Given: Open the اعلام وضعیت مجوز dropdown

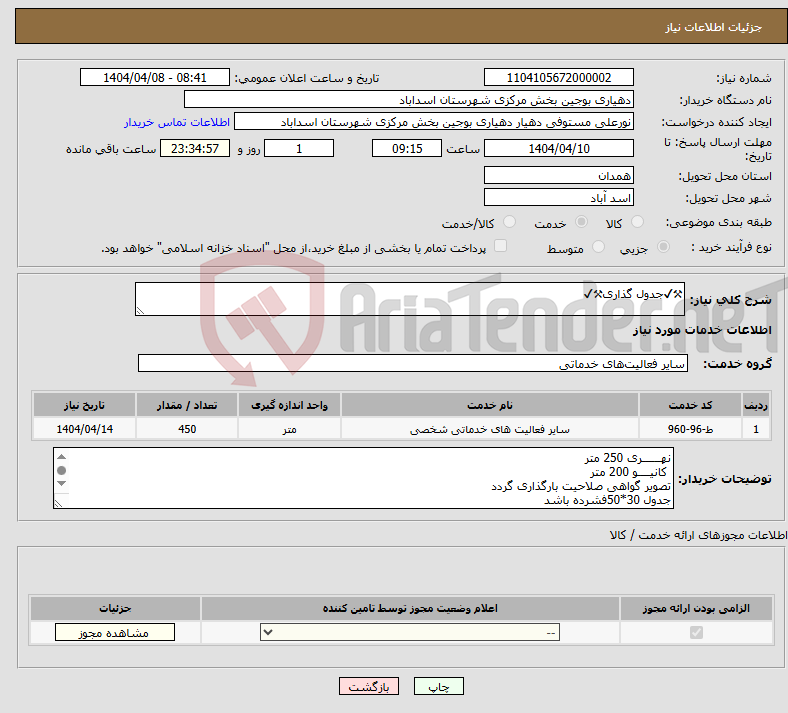Looking at the screenshot, I should pyautogui.click(x=410, y=632).
